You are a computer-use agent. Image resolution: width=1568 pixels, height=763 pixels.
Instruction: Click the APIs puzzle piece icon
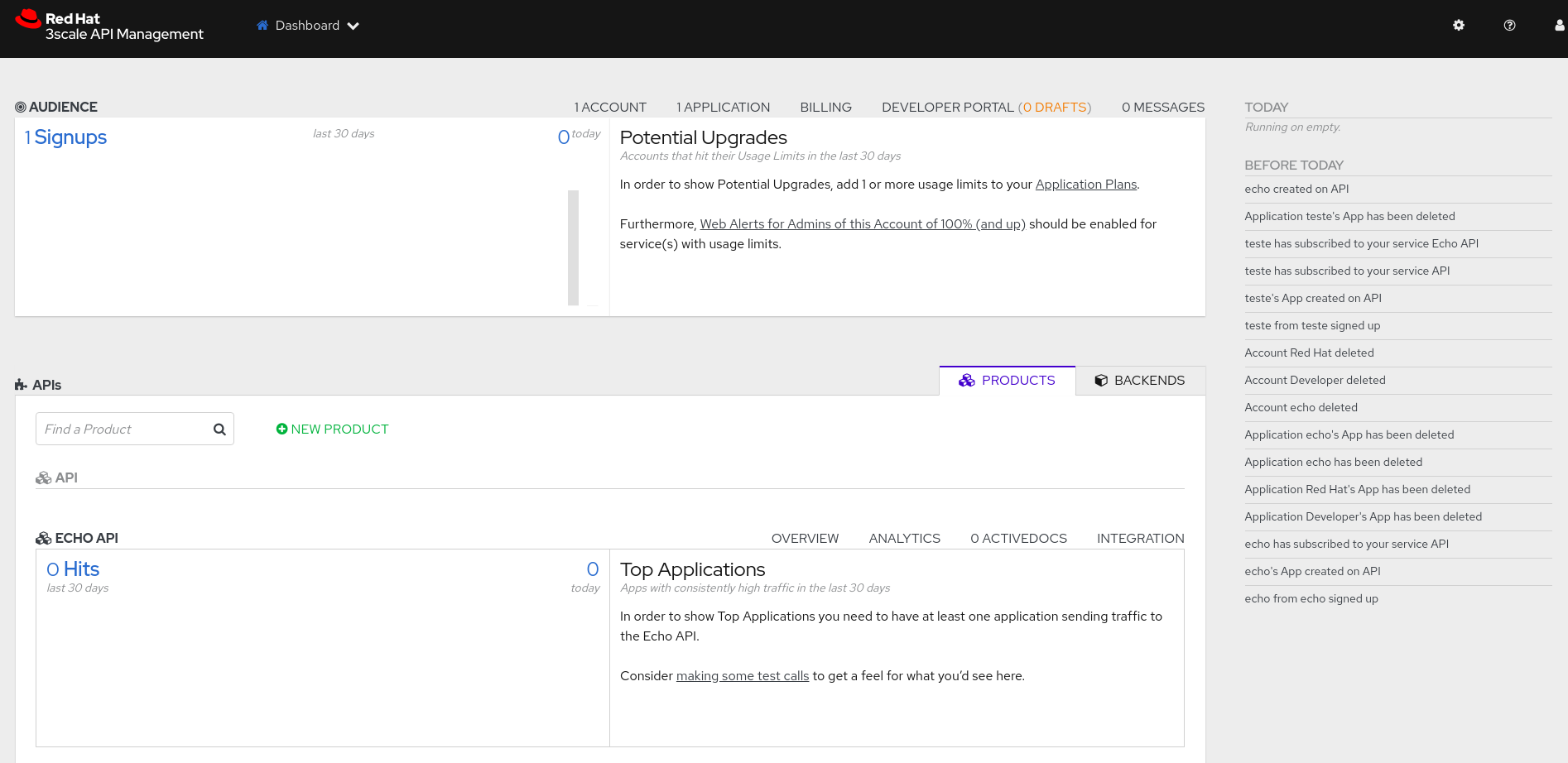pyautogui.click(x=21, y=385)
